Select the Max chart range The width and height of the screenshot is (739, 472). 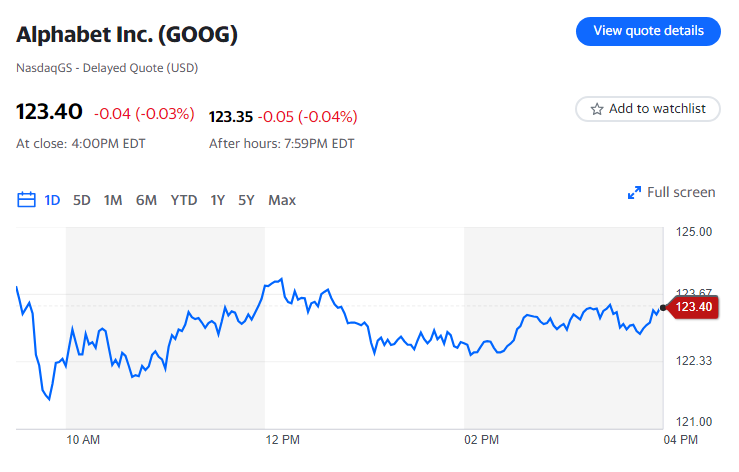click(282, 200)
